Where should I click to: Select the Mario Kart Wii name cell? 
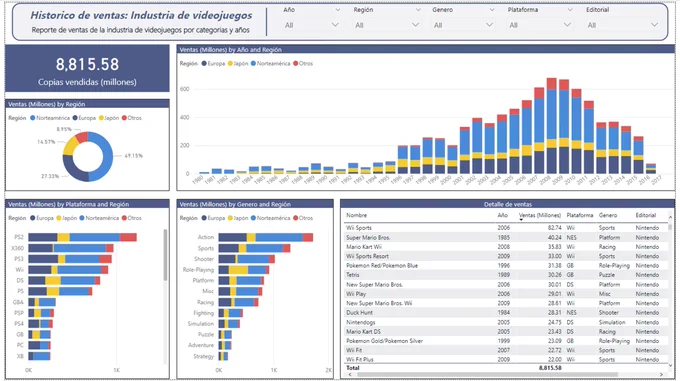pyautogui.click(x=364, y=247)
